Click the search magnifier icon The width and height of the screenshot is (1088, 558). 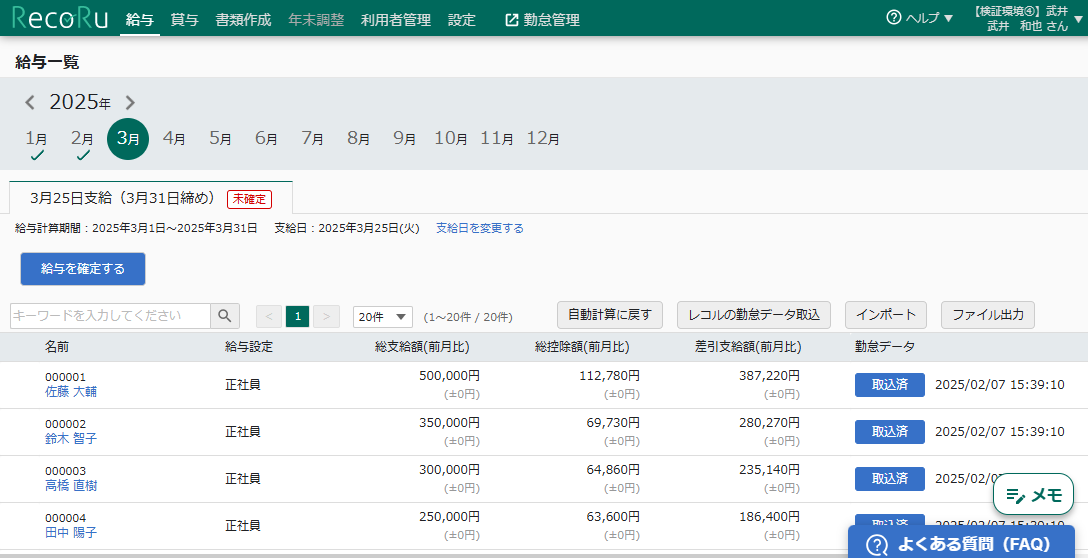click(x=225, y=316)
